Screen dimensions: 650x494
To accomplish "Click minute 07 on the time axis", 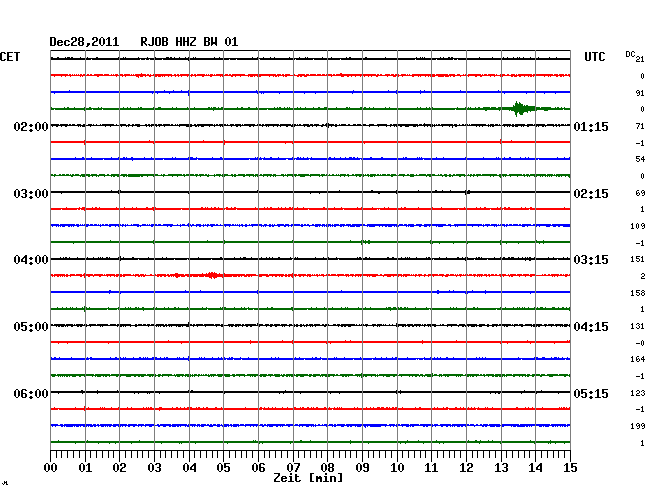I will click(293, 467).
